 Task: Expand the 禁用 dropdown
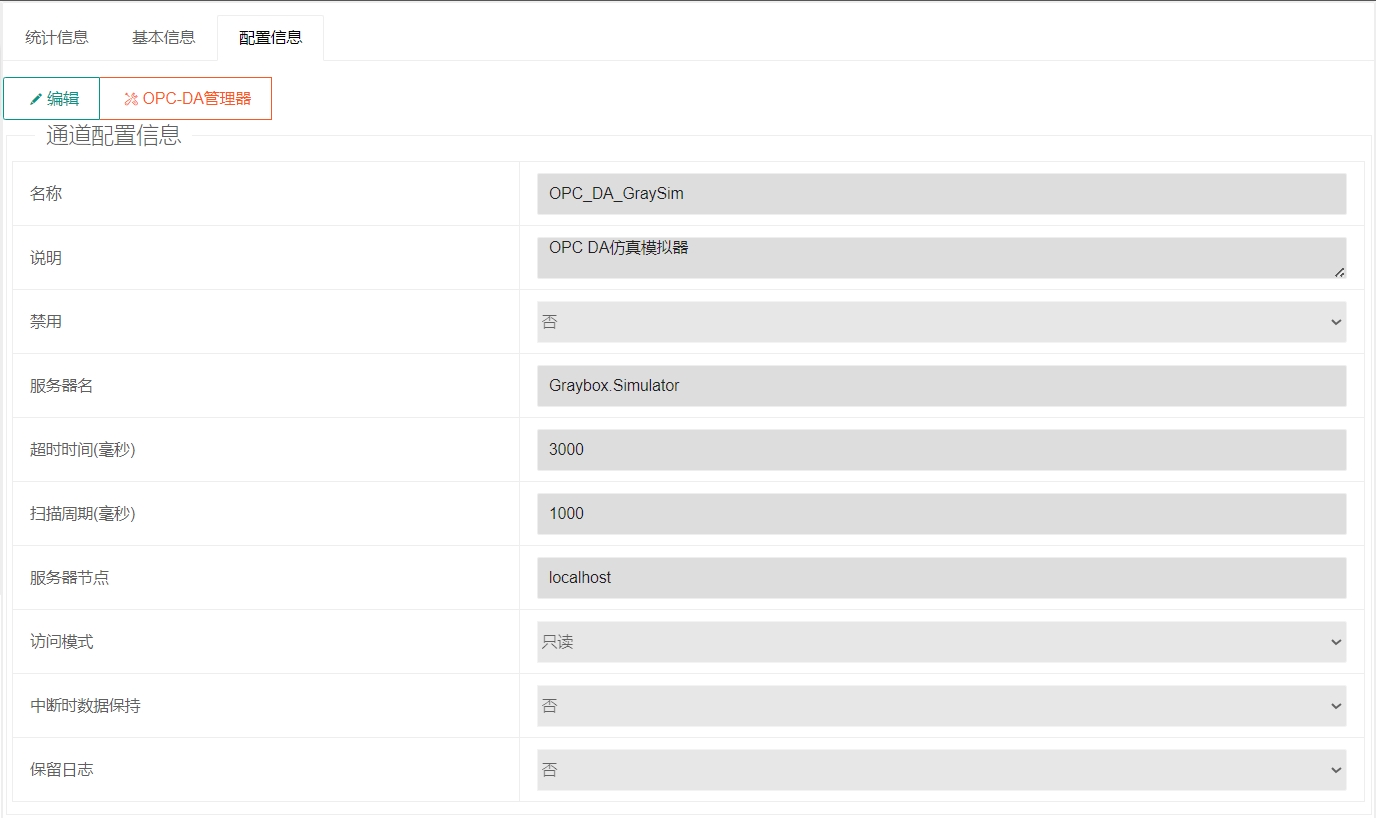point(941,322)
